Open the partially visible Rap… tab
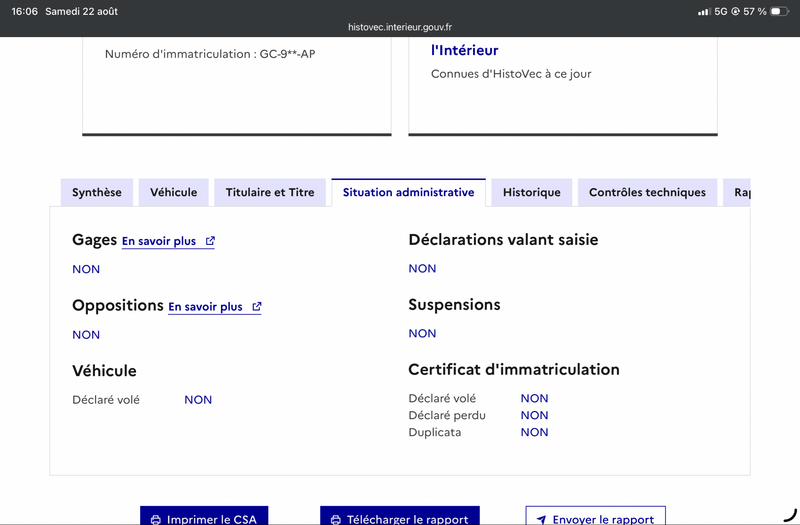 point(737,192)
